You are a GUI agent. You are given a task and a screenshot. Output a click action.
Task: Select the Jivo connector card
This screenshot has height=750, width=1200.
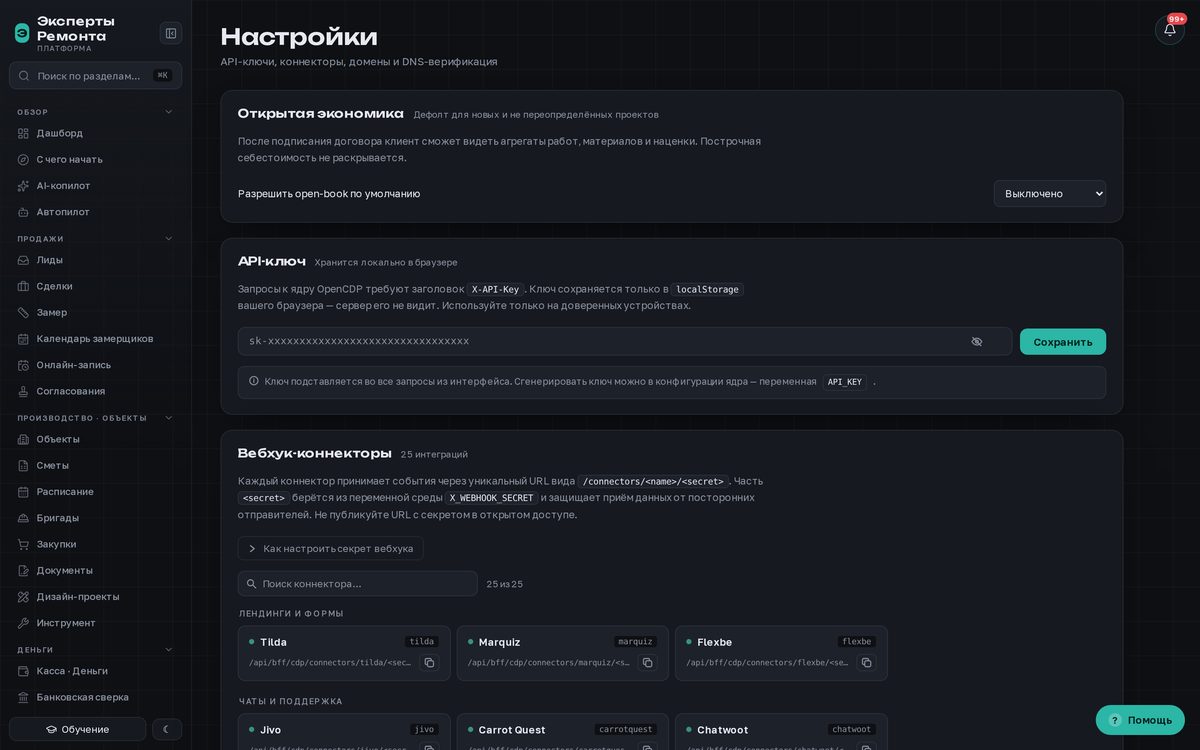click(x=344, y=732)
